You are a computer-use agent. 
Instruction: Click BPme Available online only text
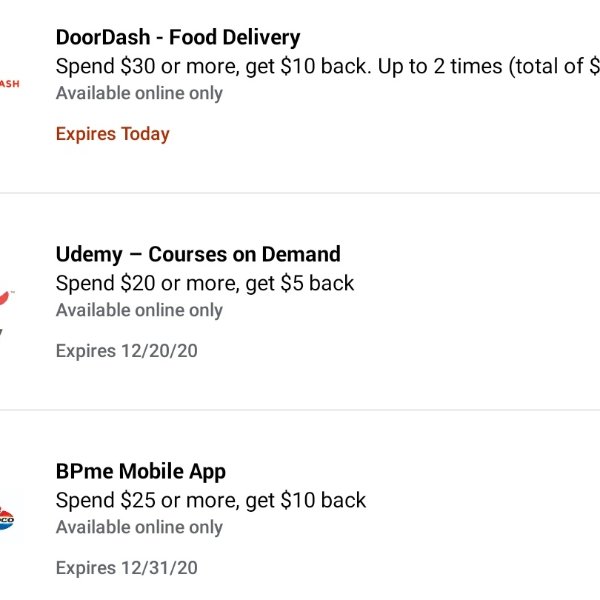click(x=139, y=527)
